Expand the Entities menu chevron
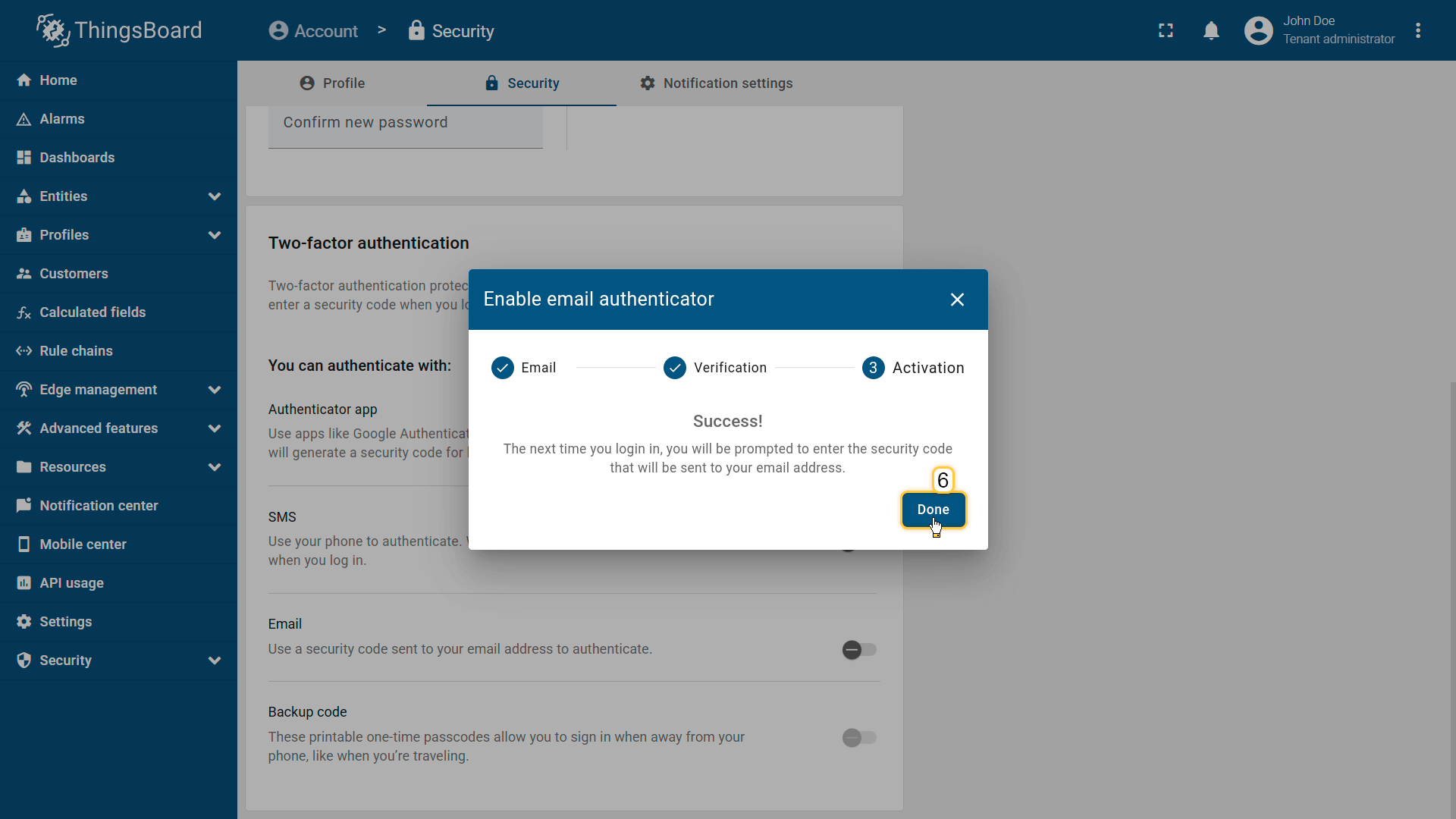Viewport: 1456px width, 819px height. pyautogui.click(x=215, y=196)
